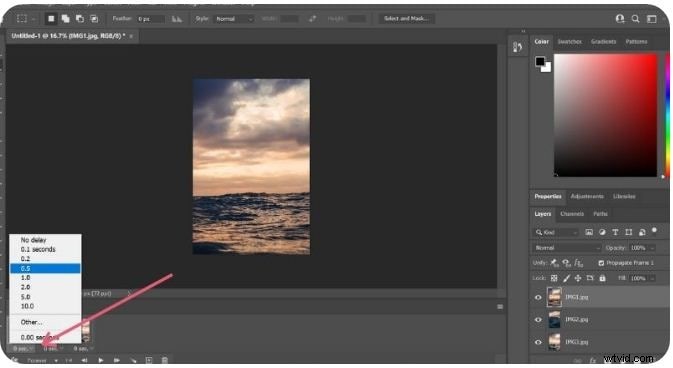Viewport: 673px width, 368px height.
Task: Click the black foreground color swatch
Action: pyautogui.click(x=540, y=61)
